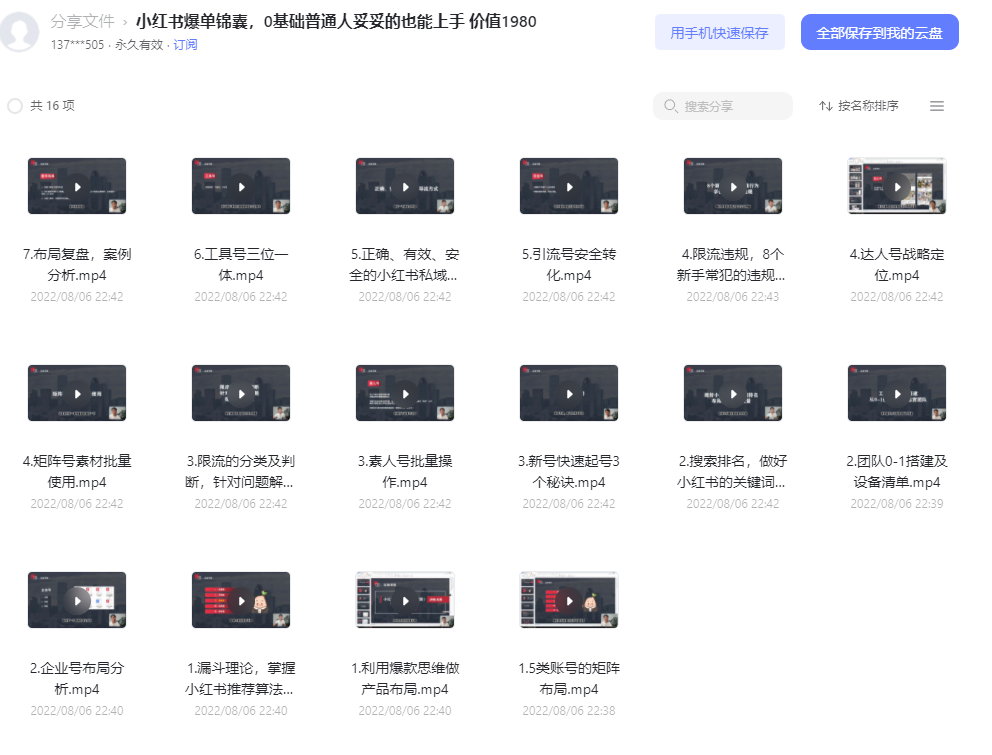992x755 pixels.
Task: Toggle the select-all circle next to 共16项
Action: (15, 106)
